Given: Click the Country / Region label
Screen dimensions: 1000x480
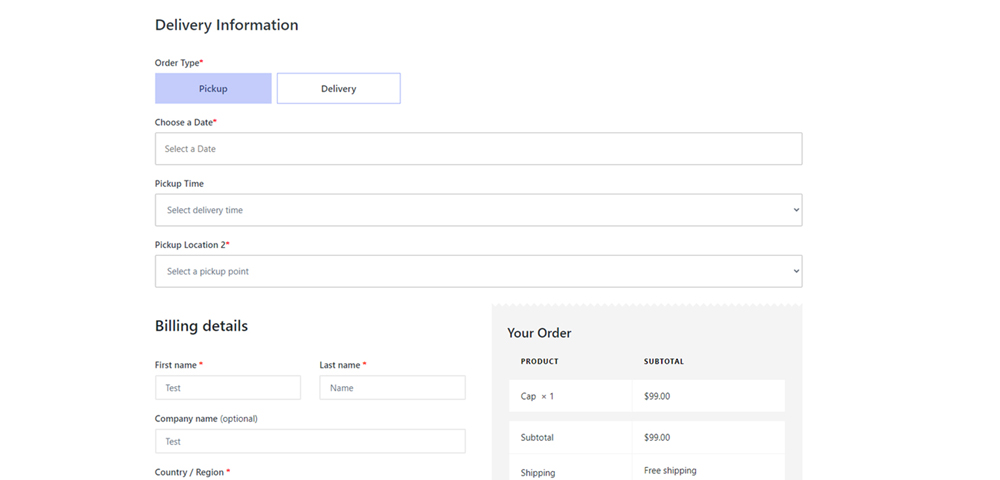Looking at the screenshot, I should (190, 472).
